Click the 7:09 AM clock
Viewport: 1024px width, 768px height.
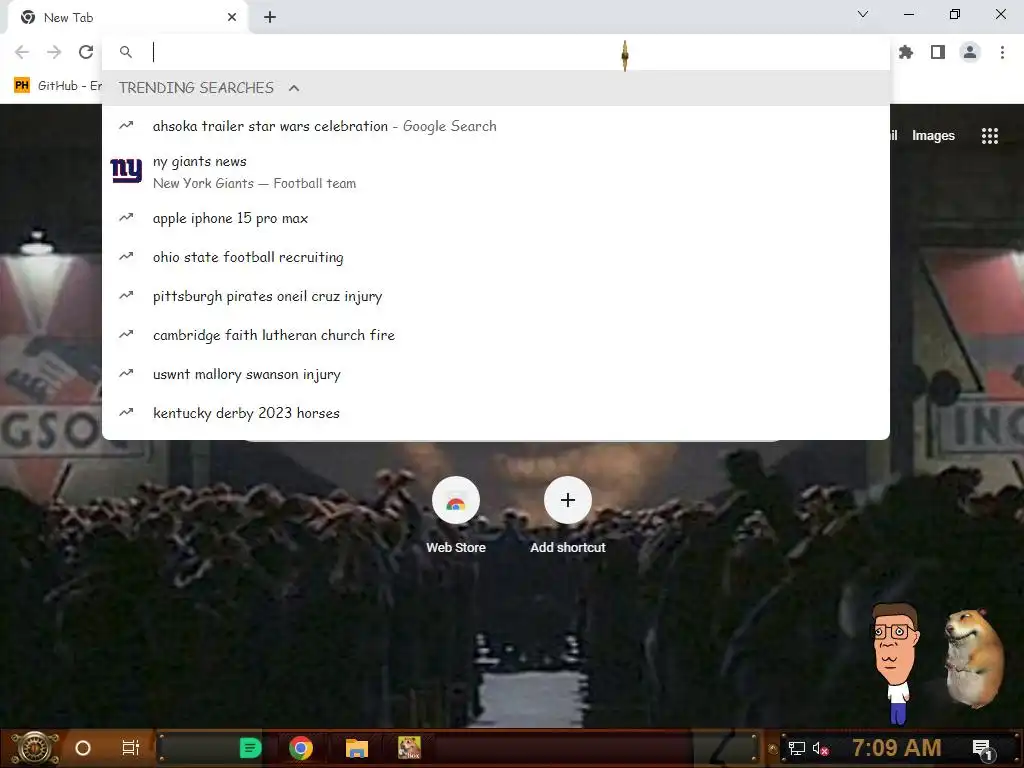click(897, 748)
